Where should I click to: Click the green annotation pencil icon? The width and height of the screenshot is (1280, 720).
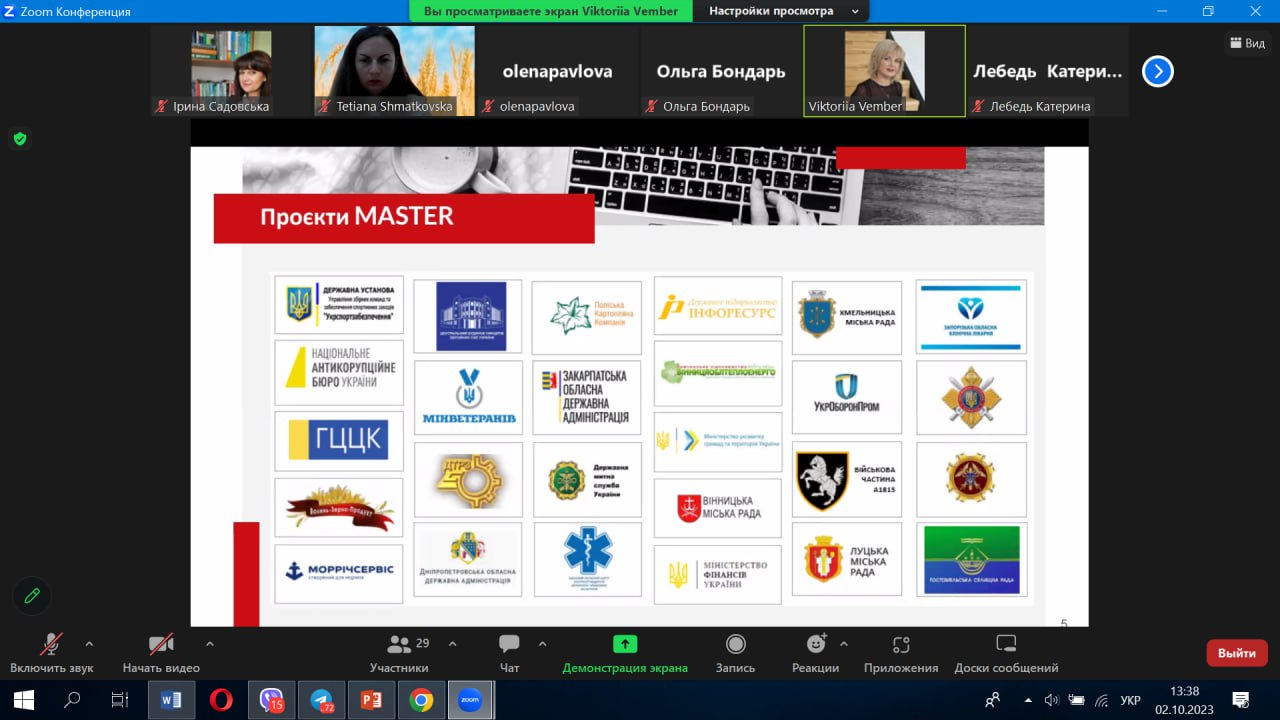coord(32,596)
